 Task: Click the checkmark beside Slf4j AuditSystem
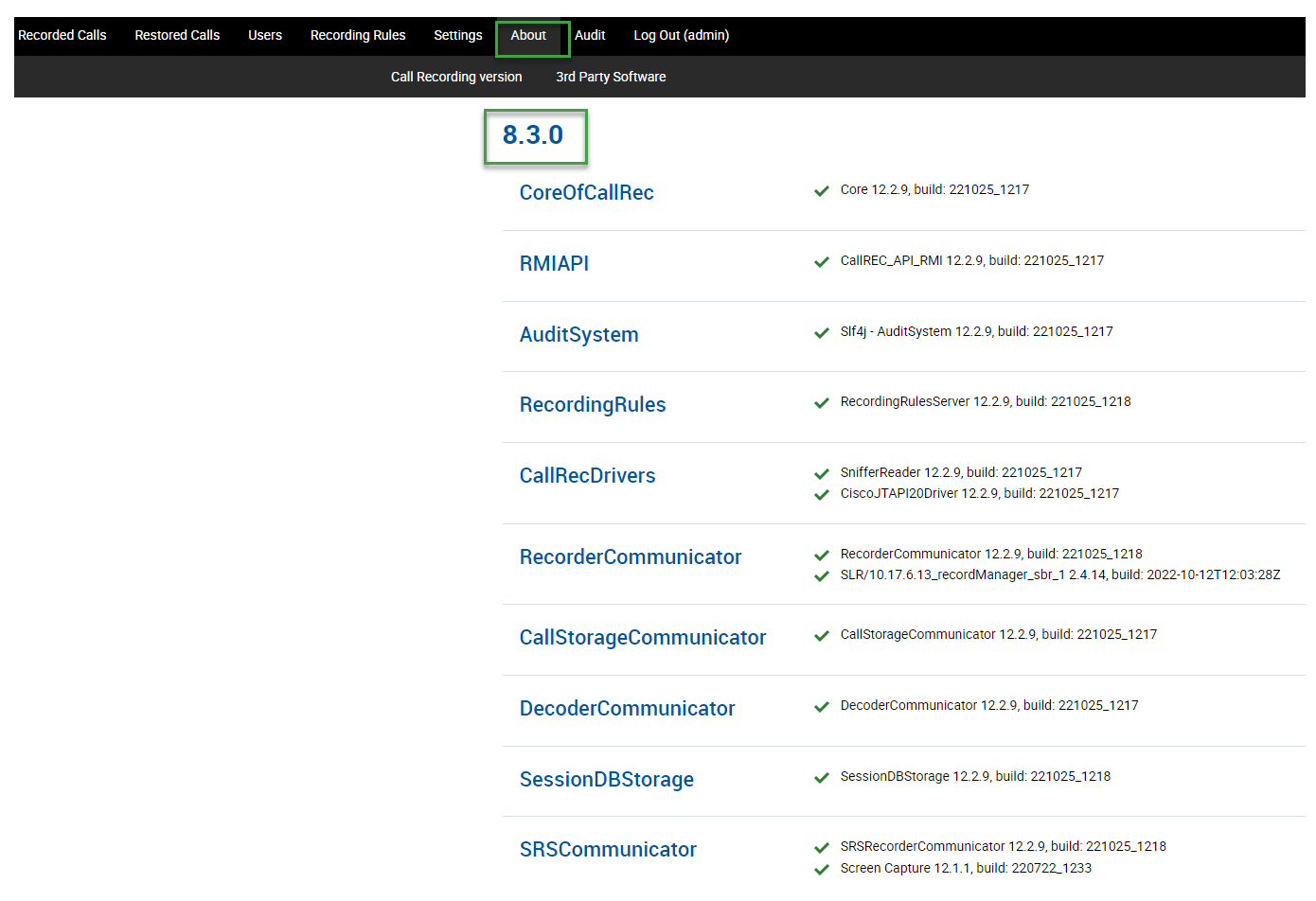822,333
